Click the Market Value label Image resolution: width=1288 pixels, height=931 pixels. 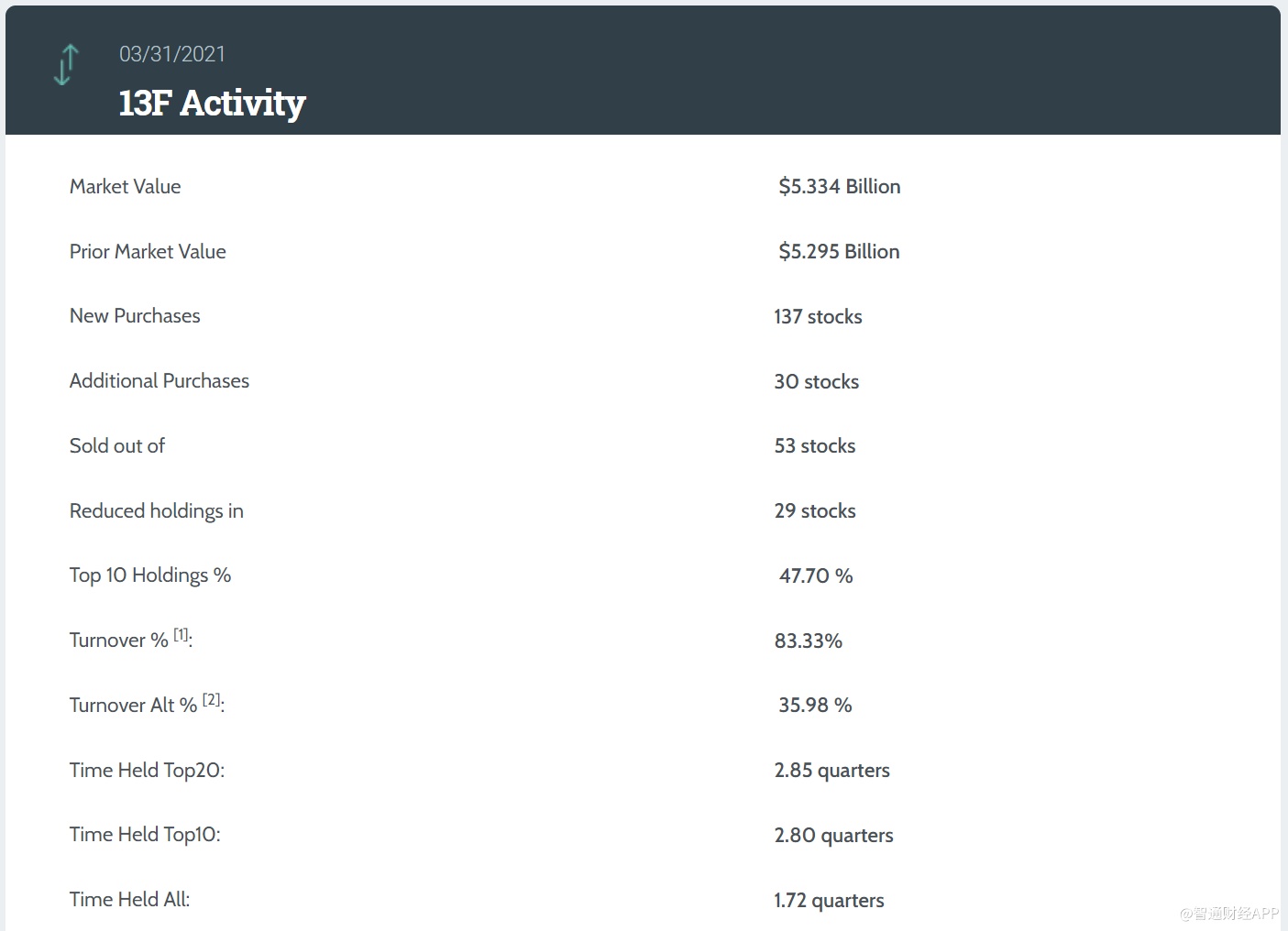coord(125,187)
